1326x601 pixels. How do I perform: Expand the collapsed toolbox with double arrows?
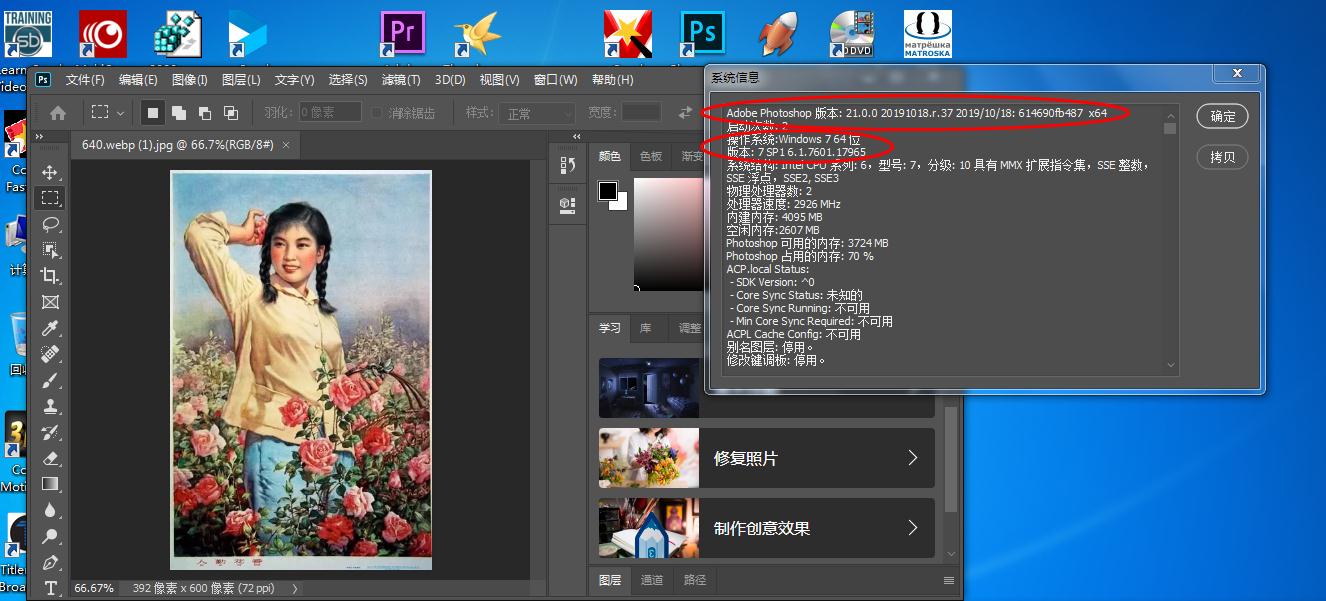pos(40,137)
